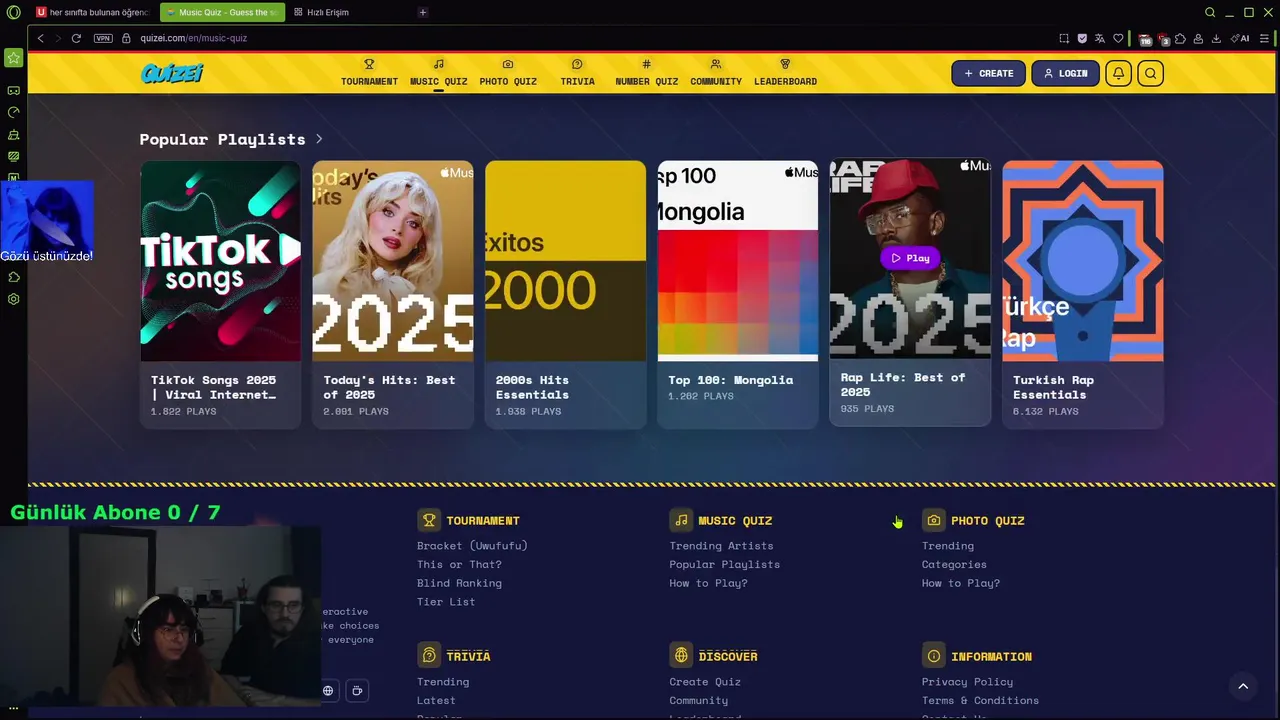Click the Create button
This screenshot has height=720, width=1280.
pyautogui.click(x=988, y=73)
